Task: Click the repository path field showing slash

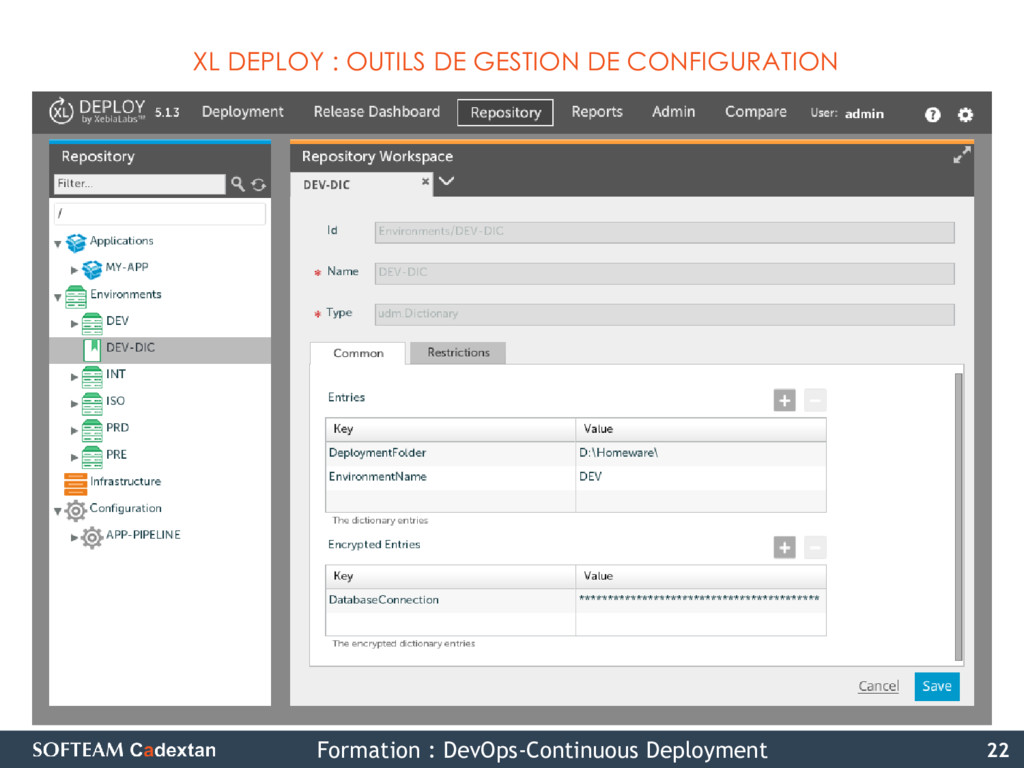Action: [x=160, y=214]
